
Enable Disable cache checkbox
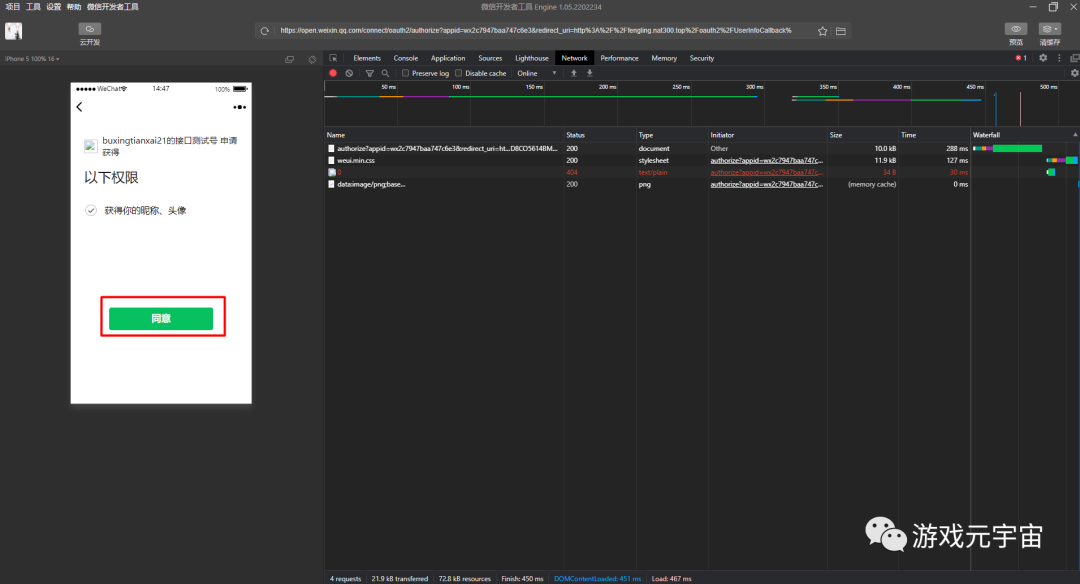[x=459, y=73]
